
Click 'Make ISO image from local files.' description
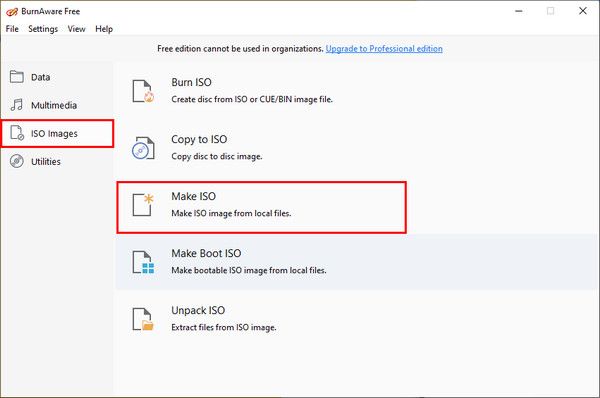point(231,214)
